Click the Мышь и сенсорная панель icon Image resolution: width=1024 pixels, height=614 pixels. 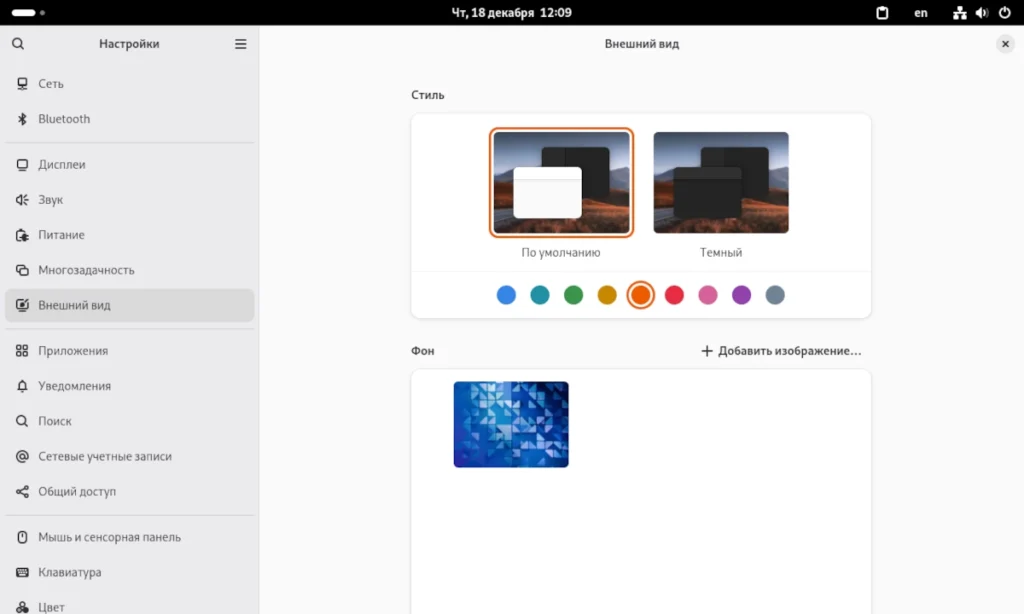click(x=22, y=537)
